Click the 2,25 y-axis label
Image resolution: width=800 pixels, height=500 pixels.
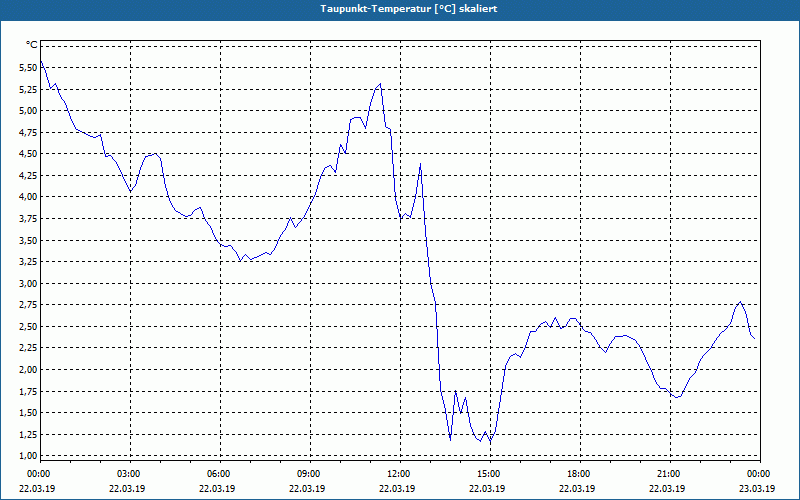tap(29, 348)
